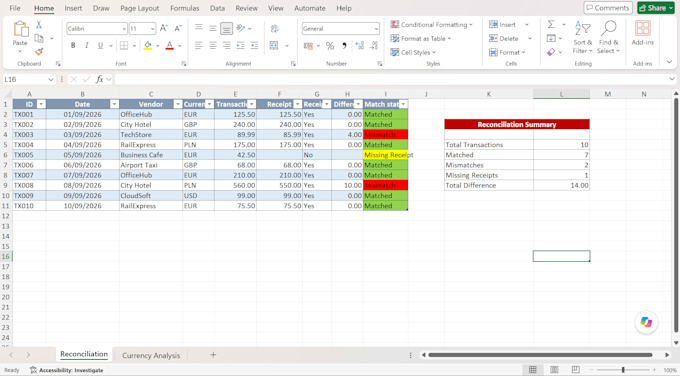Click the Copy icon
The width and height of the screenshot is (680, 376).
click(39, 38)
